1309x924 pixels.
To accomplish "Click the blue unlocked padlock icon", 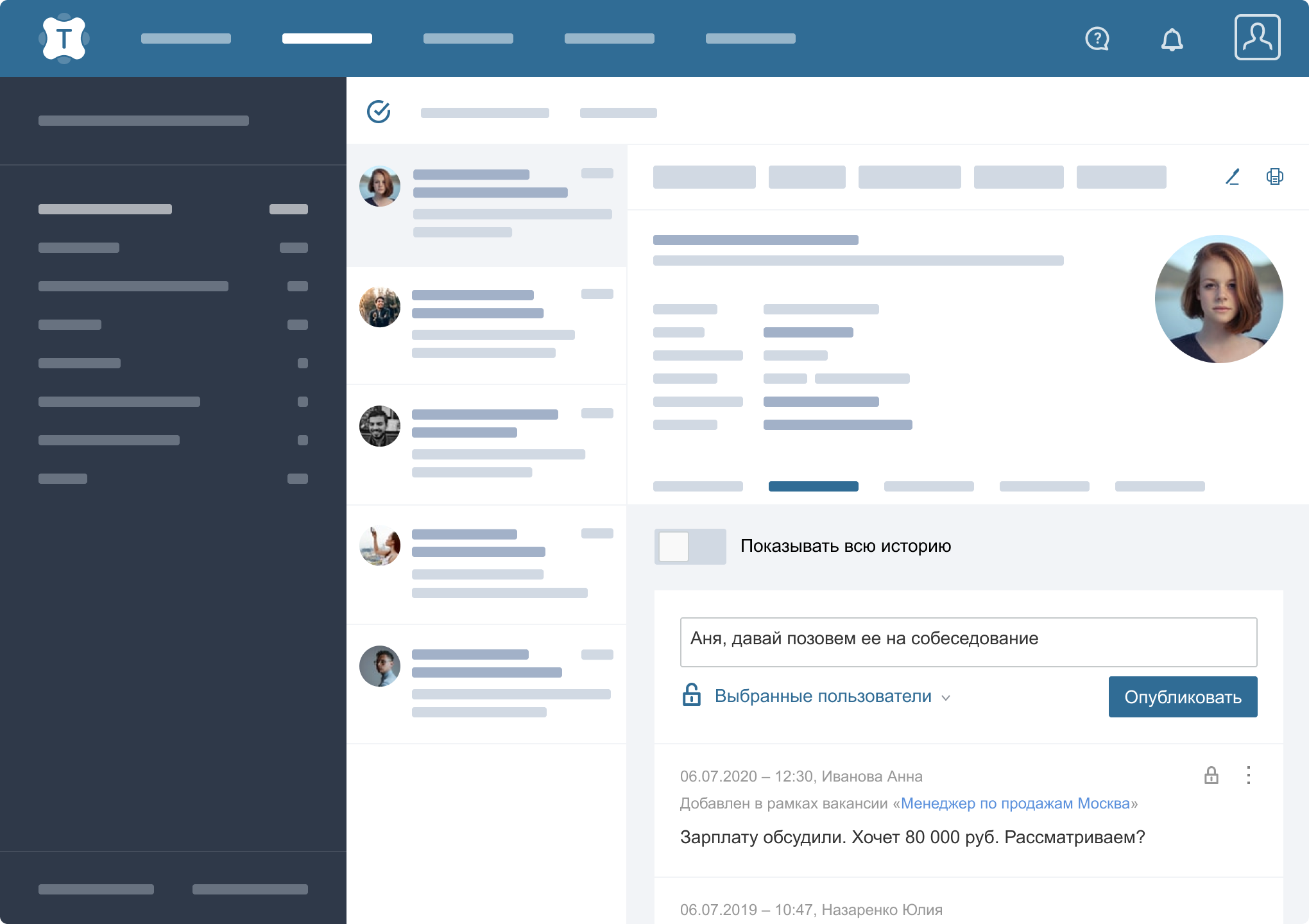I will pyautogui.click(x=691, y=696).
